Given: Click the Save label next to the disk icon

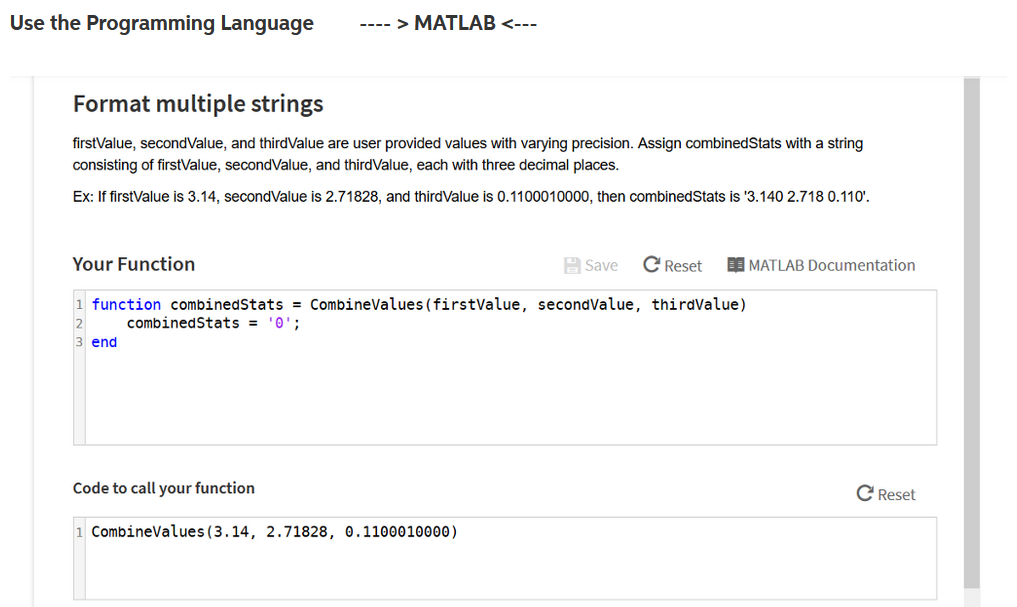Looking at the screenshot, I should coord(600,265).
